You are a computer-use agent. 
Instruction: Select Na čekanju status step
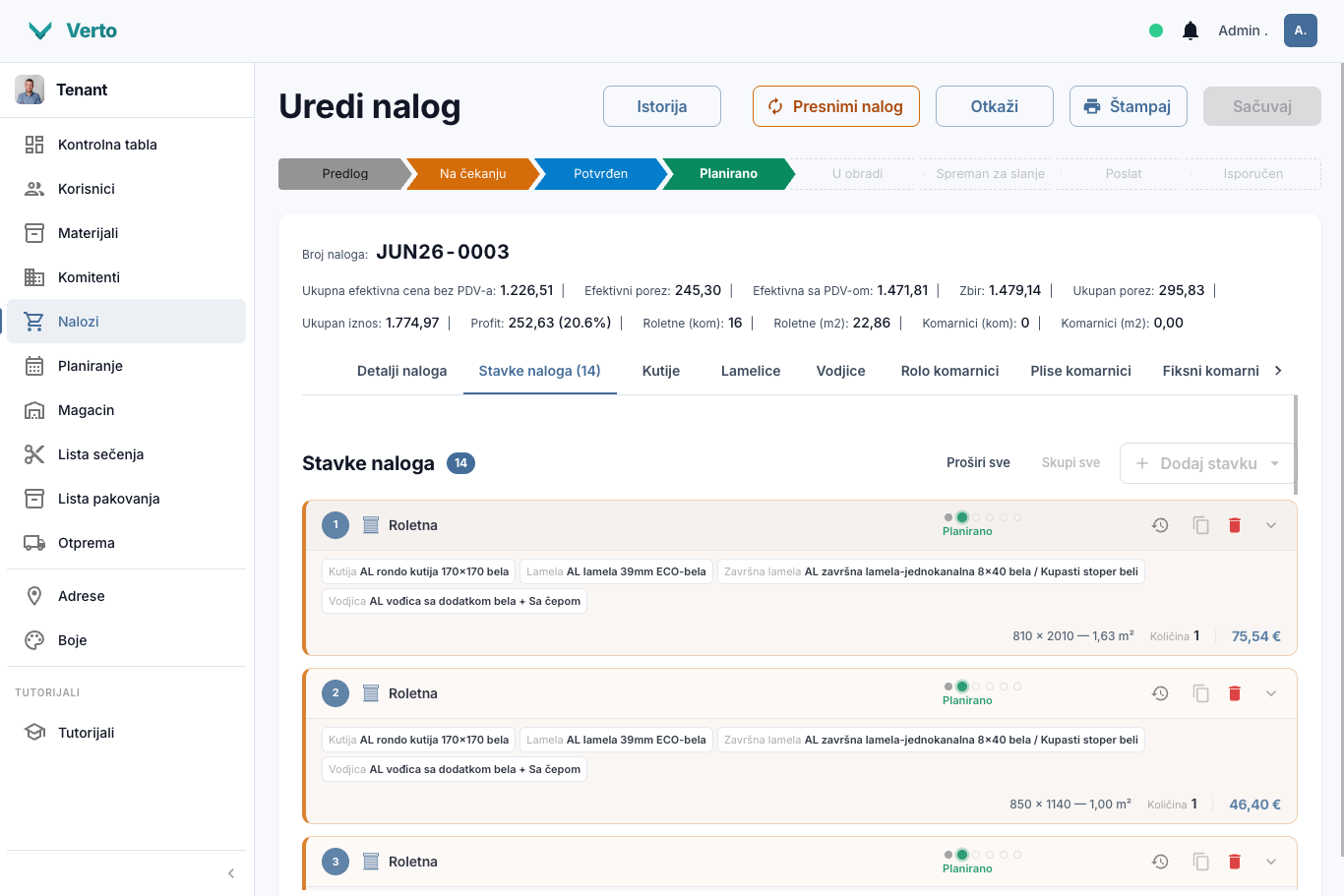coord(473,174)
